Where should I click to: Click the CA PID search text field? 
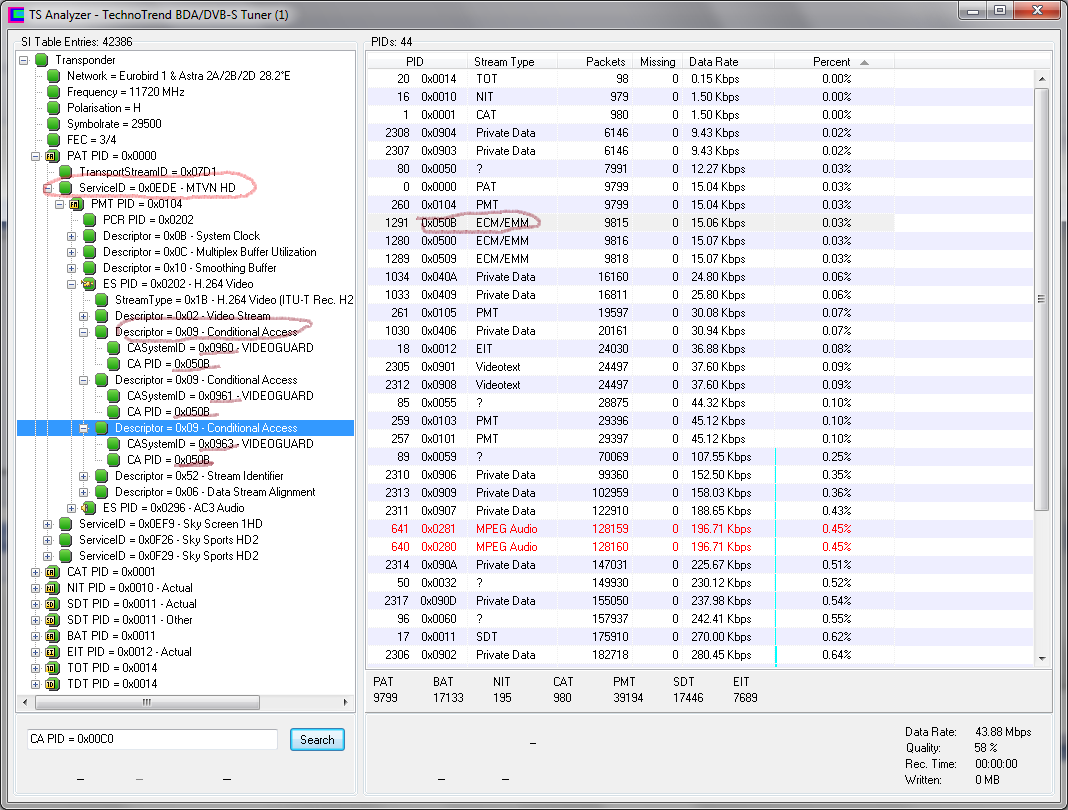[152, 739]
